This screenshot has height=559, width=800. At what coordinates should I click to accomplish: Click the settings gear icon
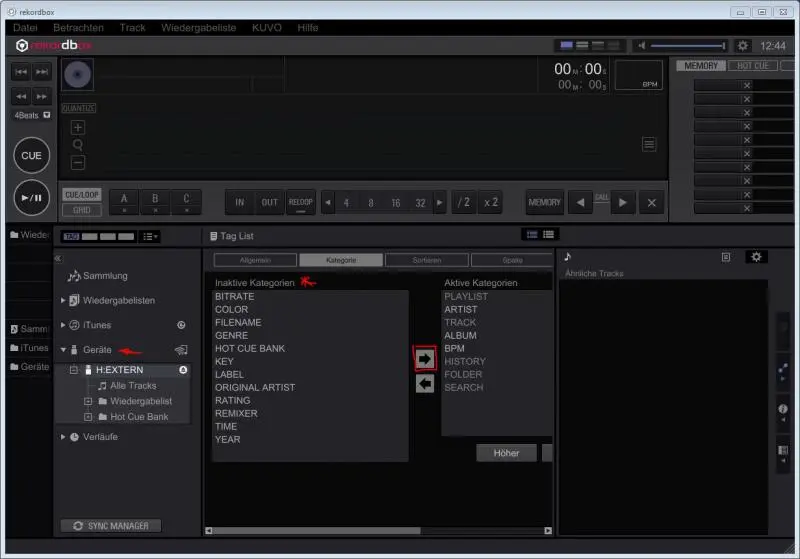tap(743, 46)
